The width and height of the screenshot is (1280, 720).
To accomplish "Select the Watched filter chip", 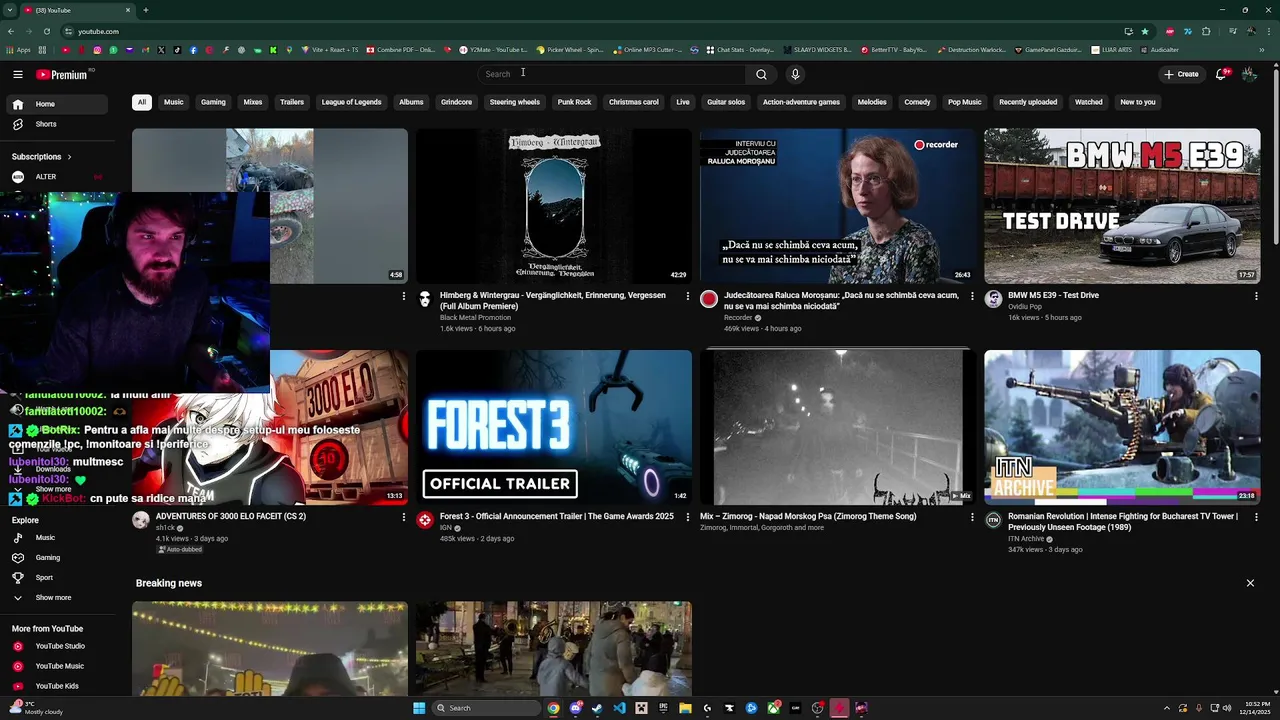I will [x=1089, y=102].
